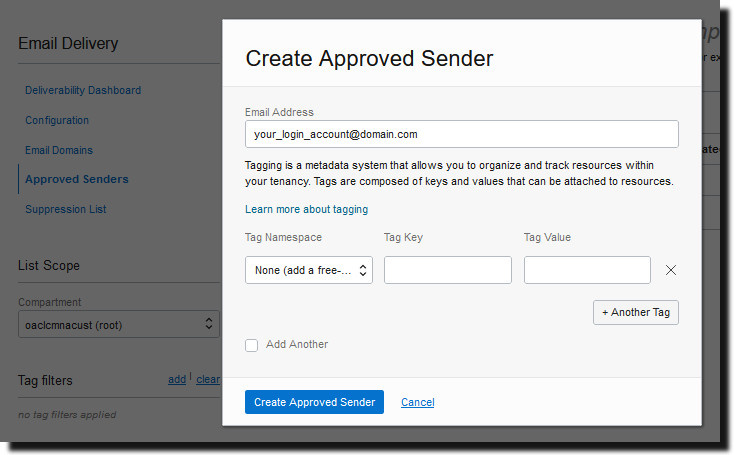Screen dimensions: 734x455
Task: Expand the Compartment selector
Action: pyautogui.click(x=118, y=324)
